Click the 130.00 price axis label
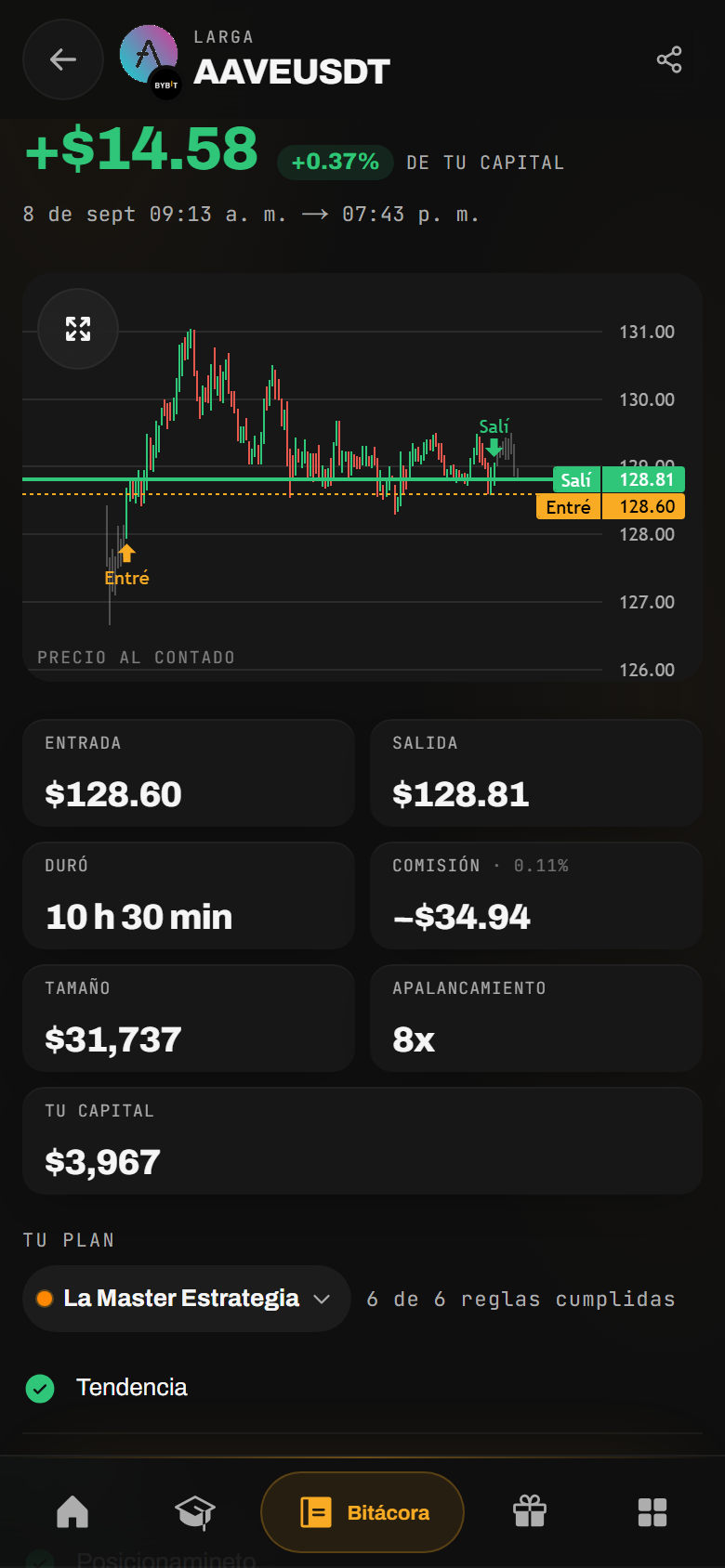Image resolution: width=725 pixels, height=1568 pixels. tap(647, 399)
